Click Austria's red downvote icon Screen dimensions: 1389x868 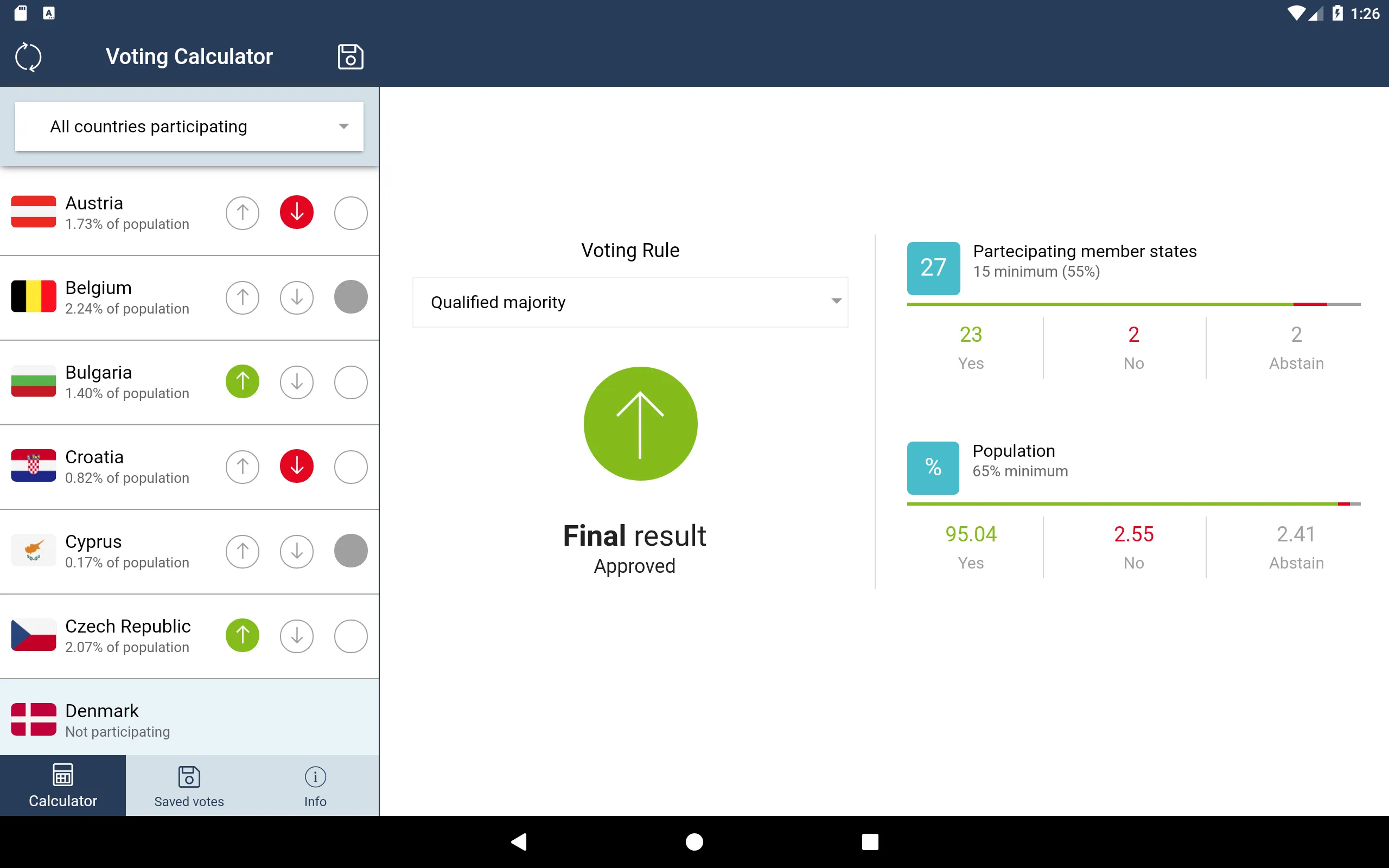pos(296,211)
